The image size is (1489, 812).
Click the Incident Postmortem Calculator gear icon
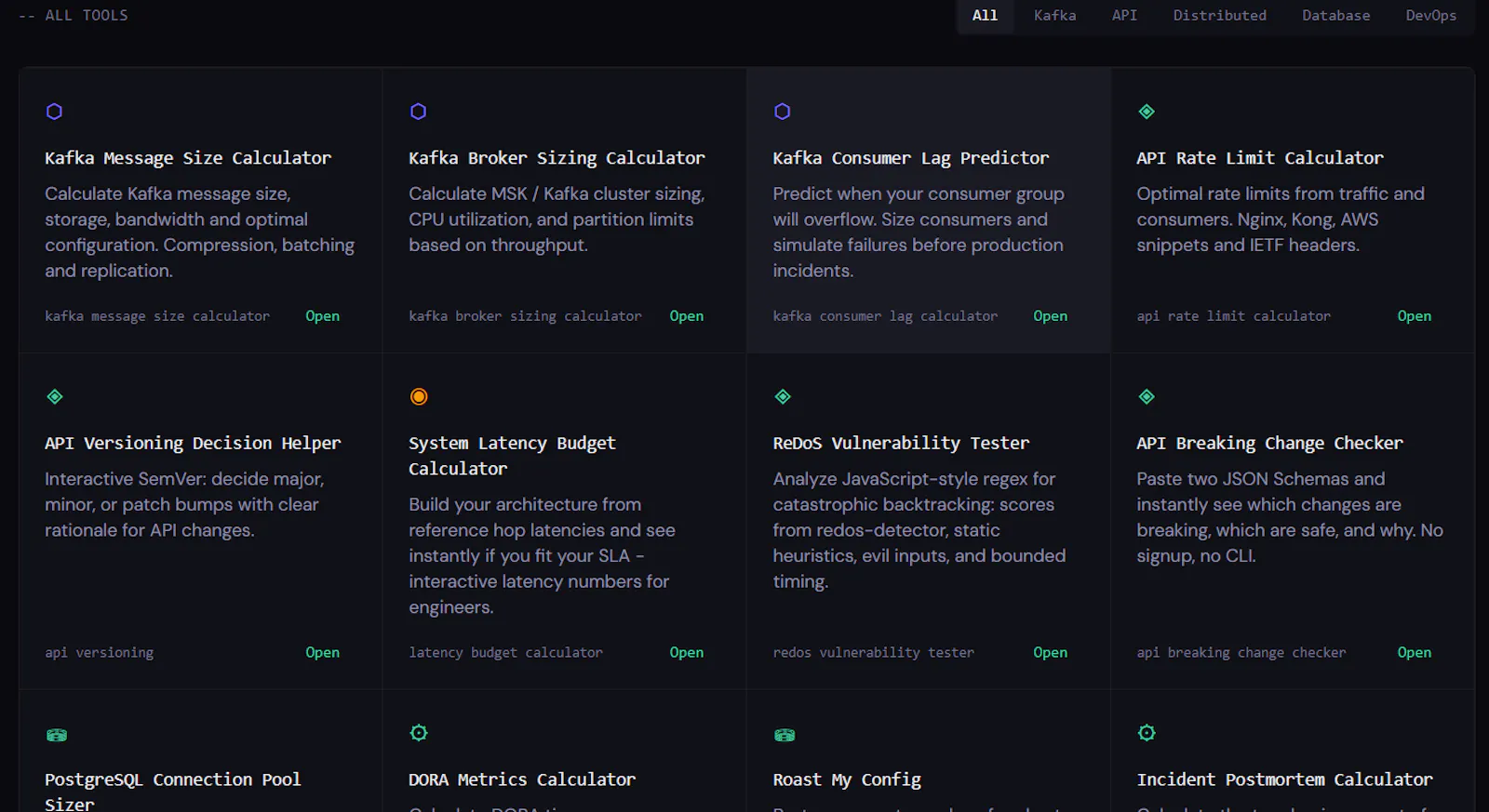[x=1147, y=733]
